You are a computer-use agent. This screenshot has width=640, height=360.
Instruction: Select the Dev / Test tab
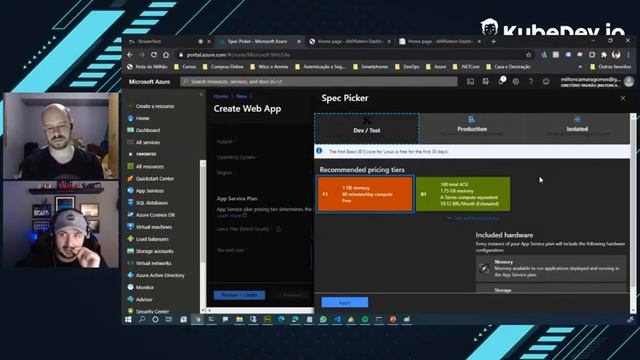pyautogui.click(x=367, y=128)
